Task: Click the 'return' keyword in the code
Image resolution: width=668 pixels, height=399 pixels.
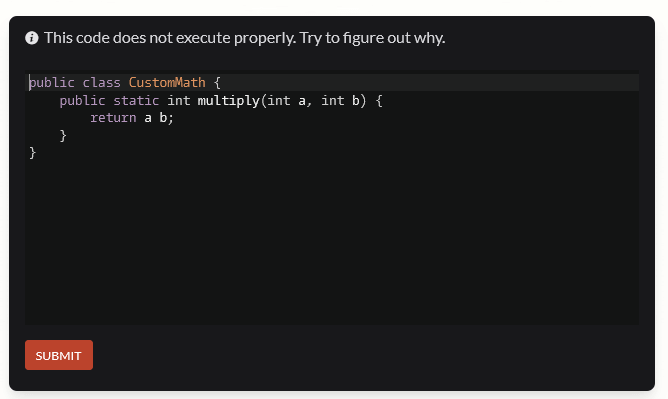Action: pyautogui.click(x=113, y=118)
